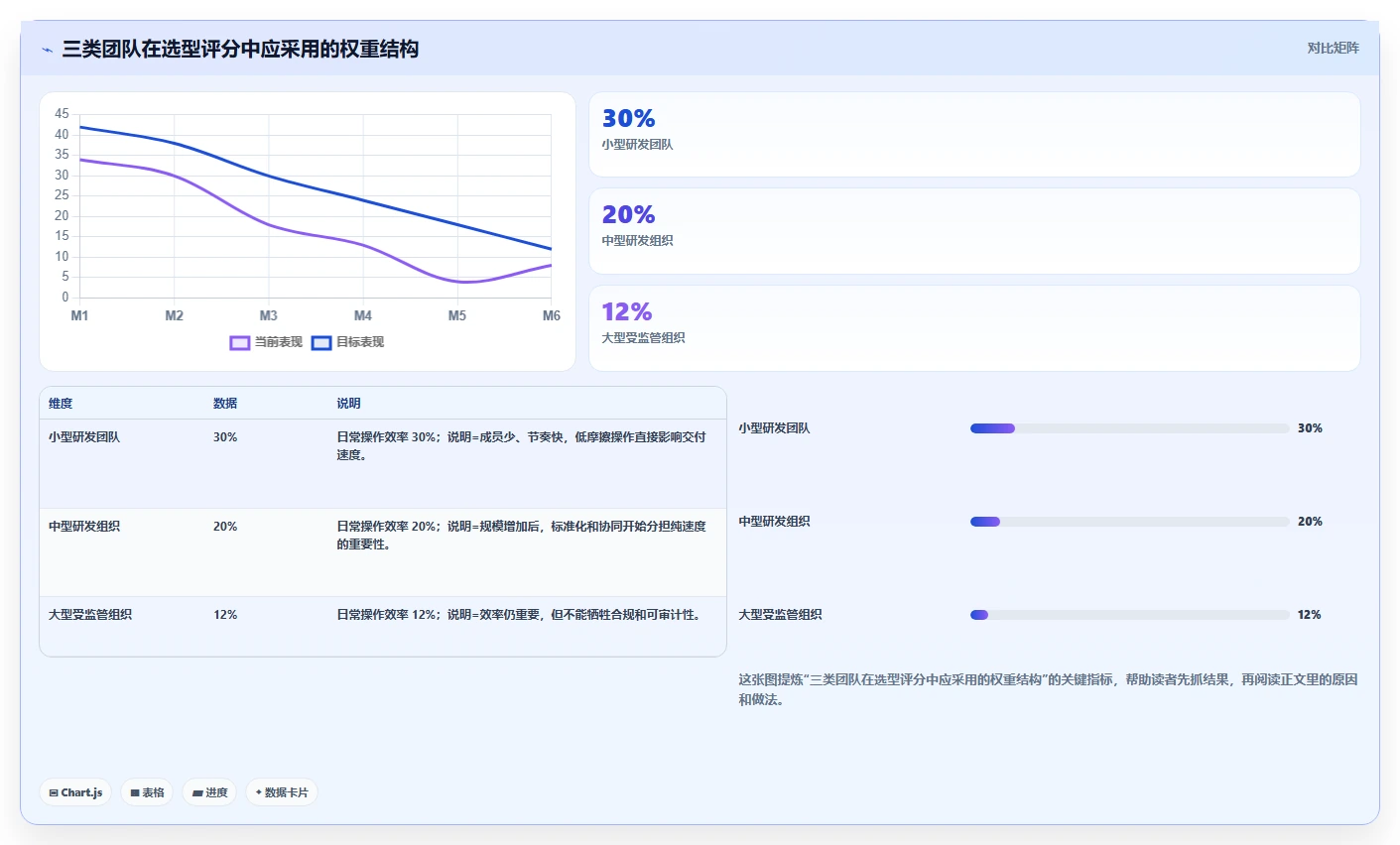Click the panel title 三类团队在选型评分中应采用的权重结构
The image size is (1400, 845).
pos(240,49)
